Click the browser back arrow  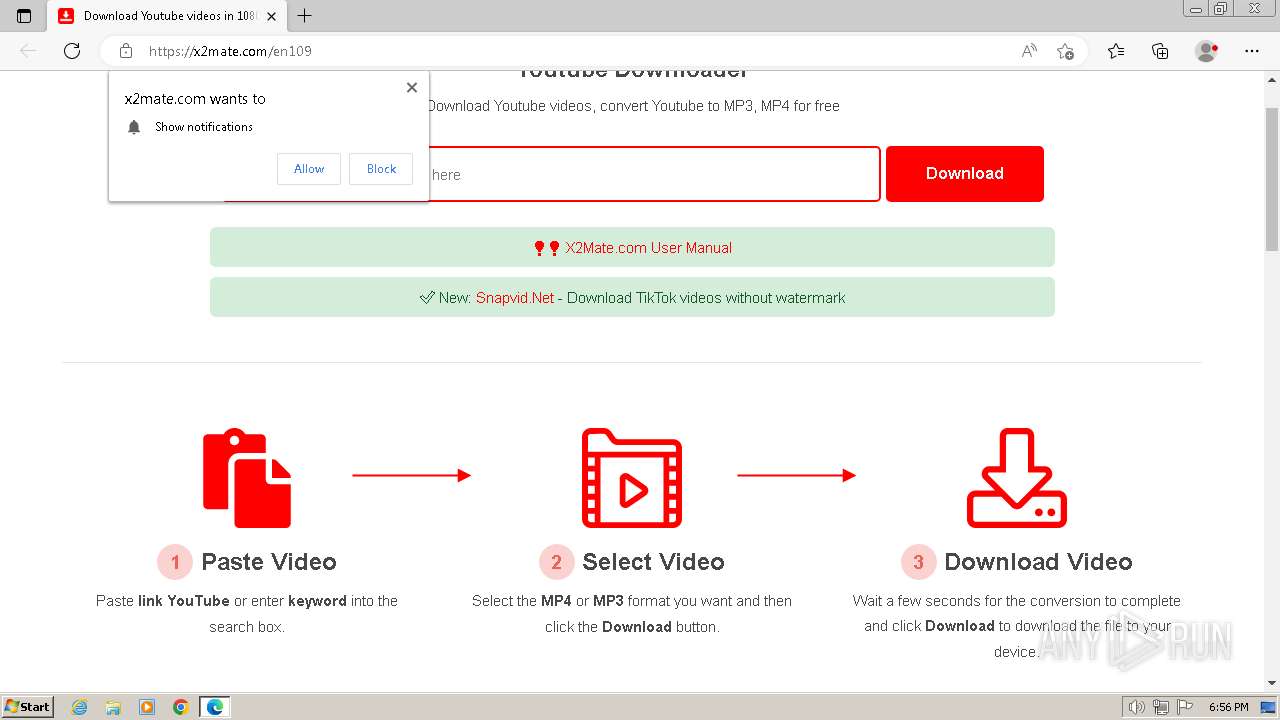pyautogui.click(x=28, y=51)
